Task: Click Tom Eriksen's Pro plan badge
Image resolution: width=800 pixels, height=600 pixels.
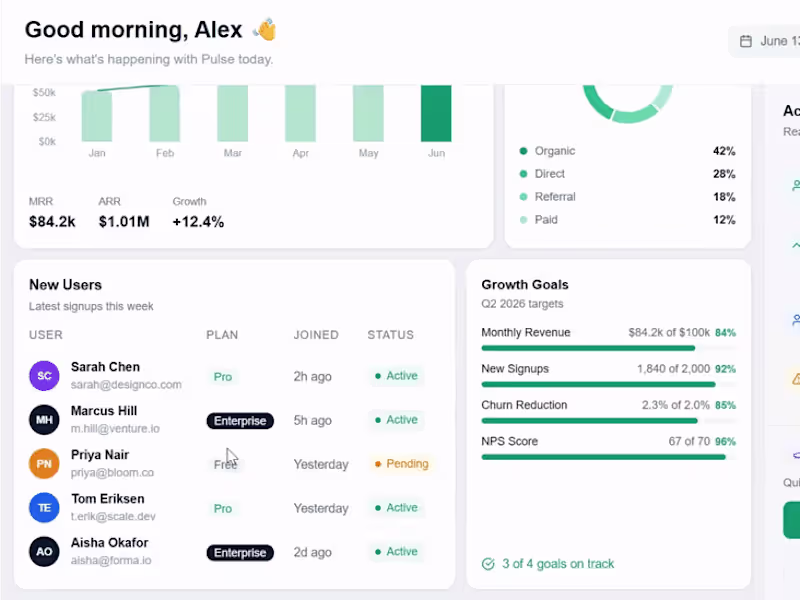Action: (222, 509)
